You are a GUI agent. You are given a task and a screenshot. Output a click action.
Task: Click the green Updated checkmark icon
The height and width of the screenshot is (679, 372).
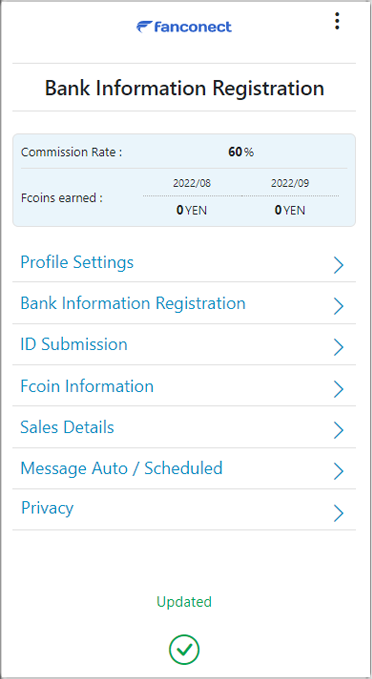pyautogui.click(x=184, y=649)
